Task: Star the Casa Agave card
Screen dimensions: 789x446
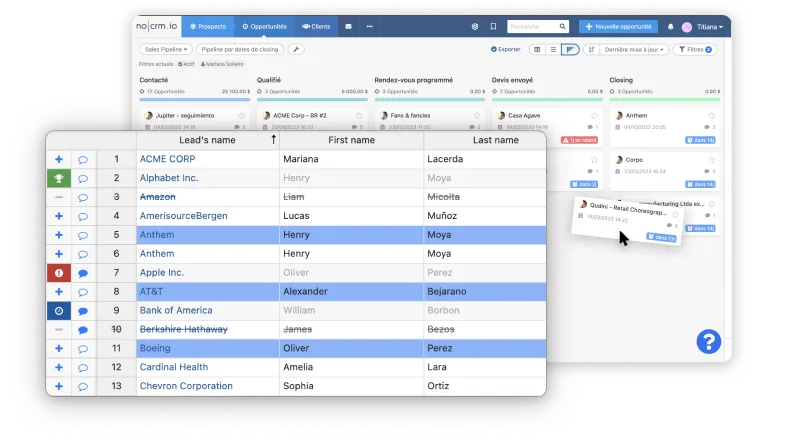Action: (594, 115)
